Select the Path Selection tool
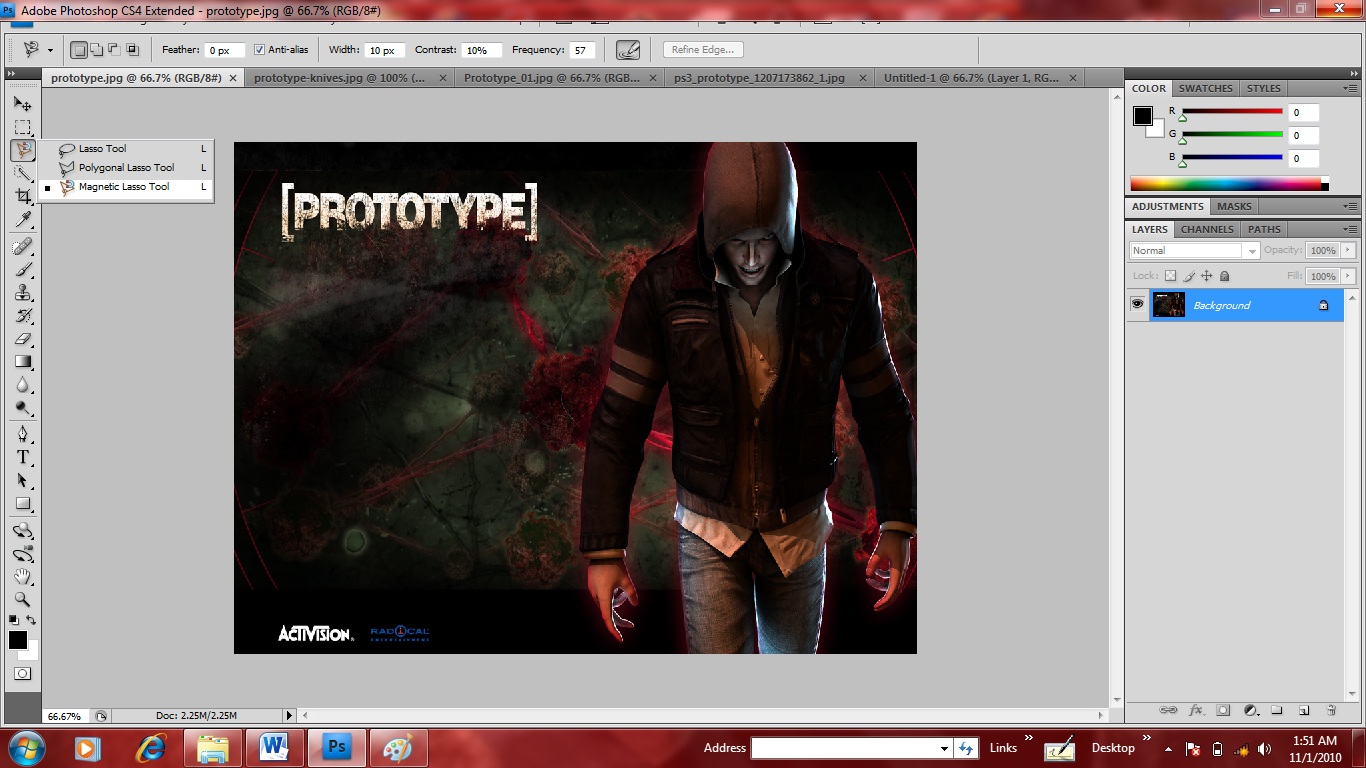This screenshot has width=1366, height=768. (x=22, y=481)
